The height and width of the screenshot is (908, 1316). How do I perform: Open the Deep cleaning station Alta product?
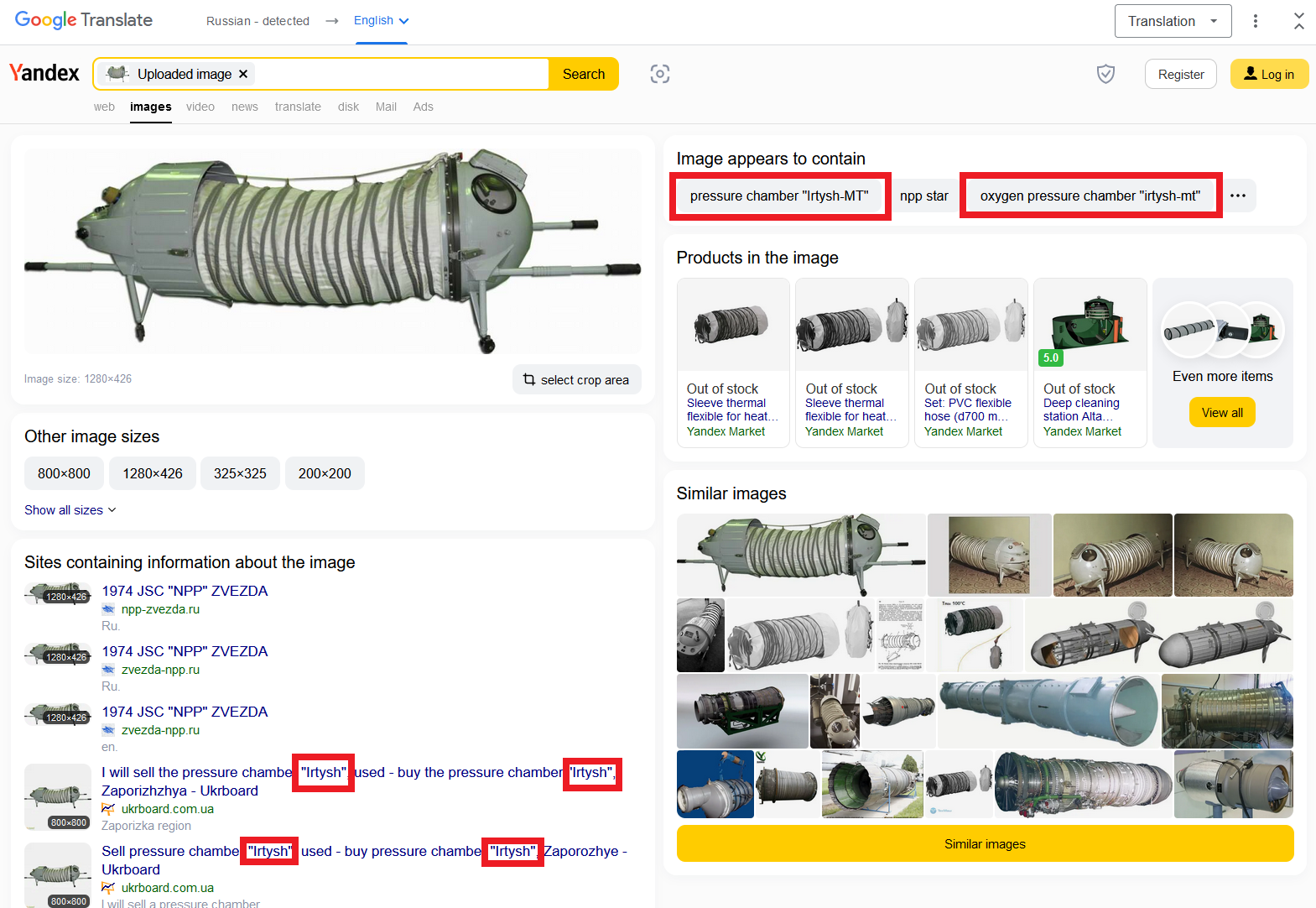point(1090,363)
